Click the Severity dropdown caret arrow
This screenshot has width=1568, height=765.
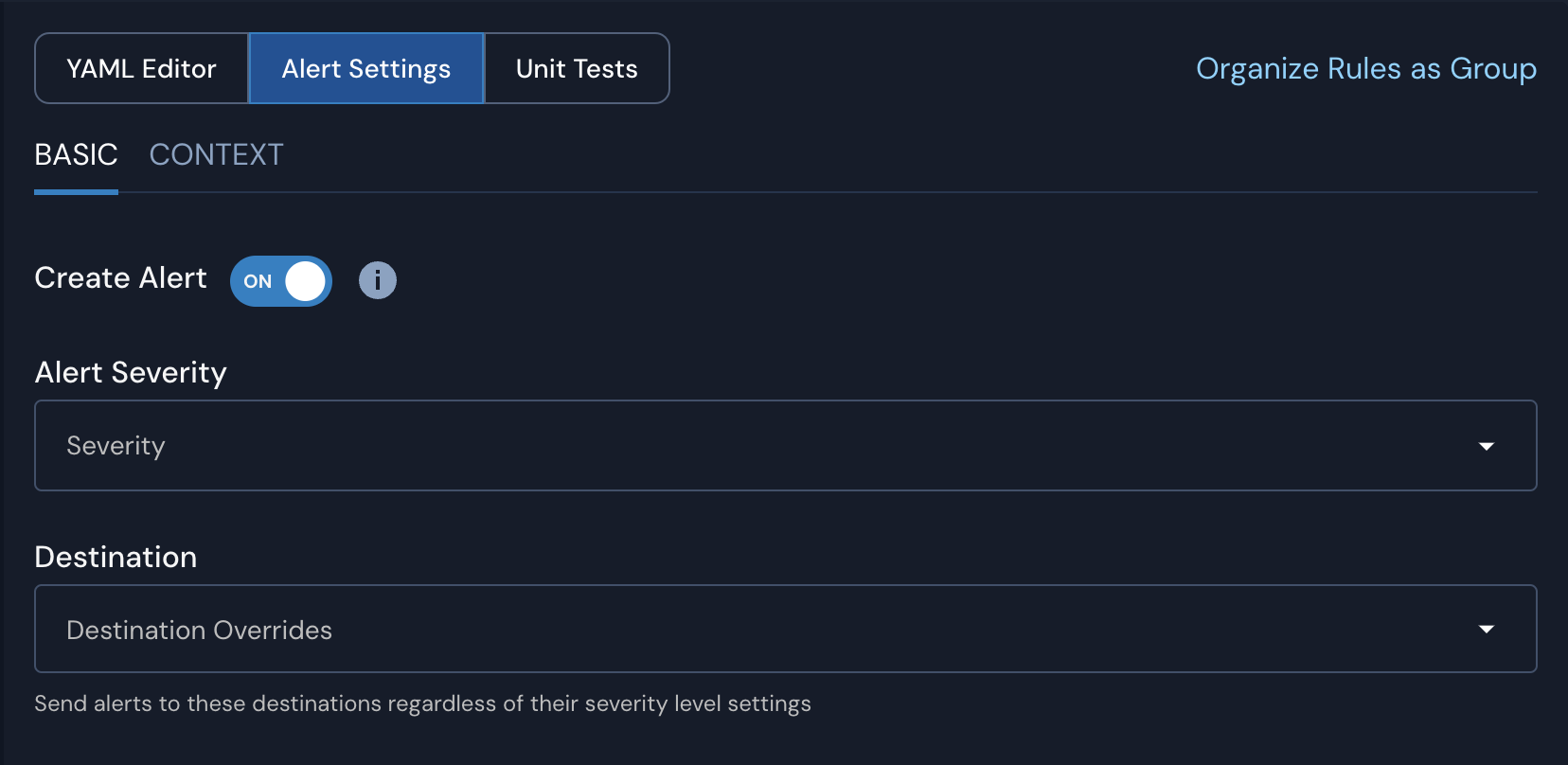[1487, 446]
